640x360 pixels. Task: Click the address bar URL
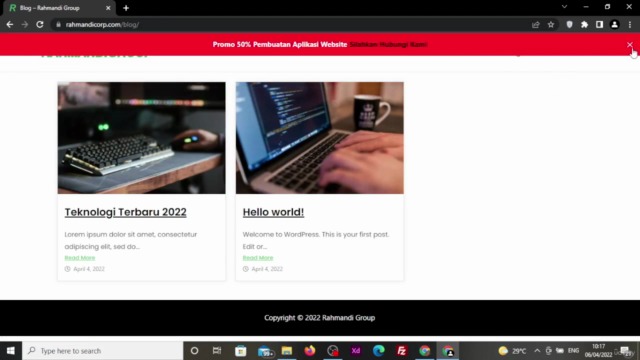point(102,24)
